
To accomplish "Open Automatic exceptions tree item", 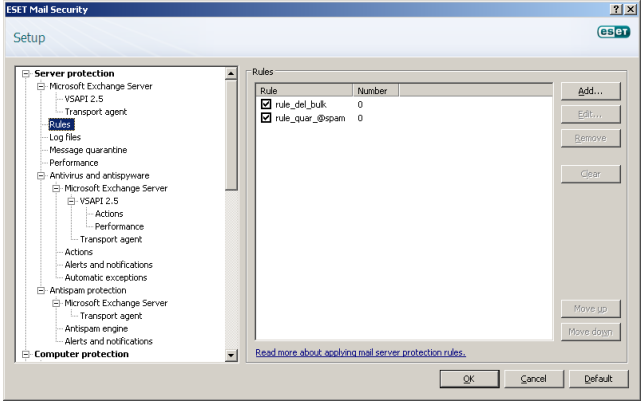I will [x=106, y=278].
